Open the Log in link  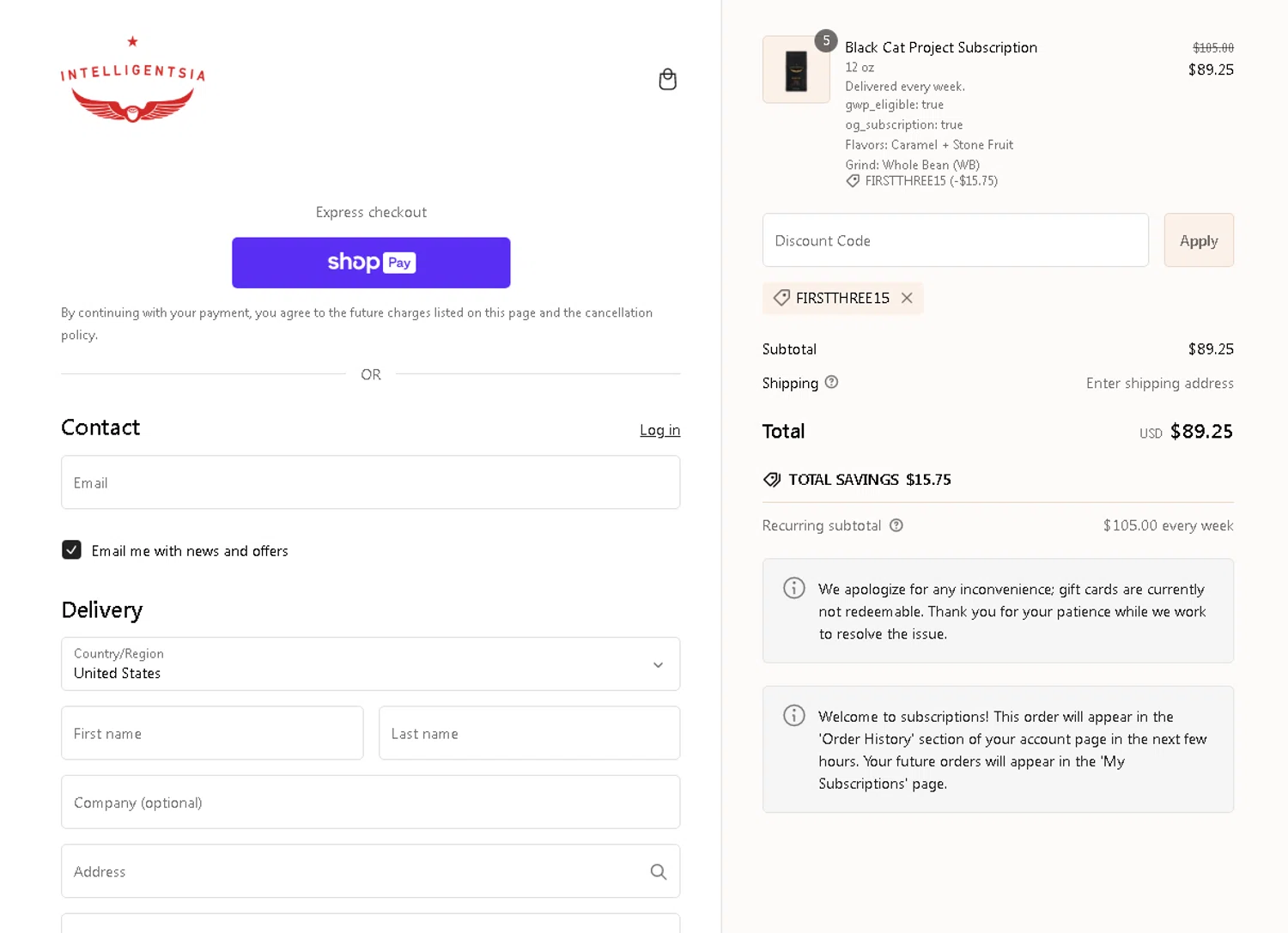(659, 430)
